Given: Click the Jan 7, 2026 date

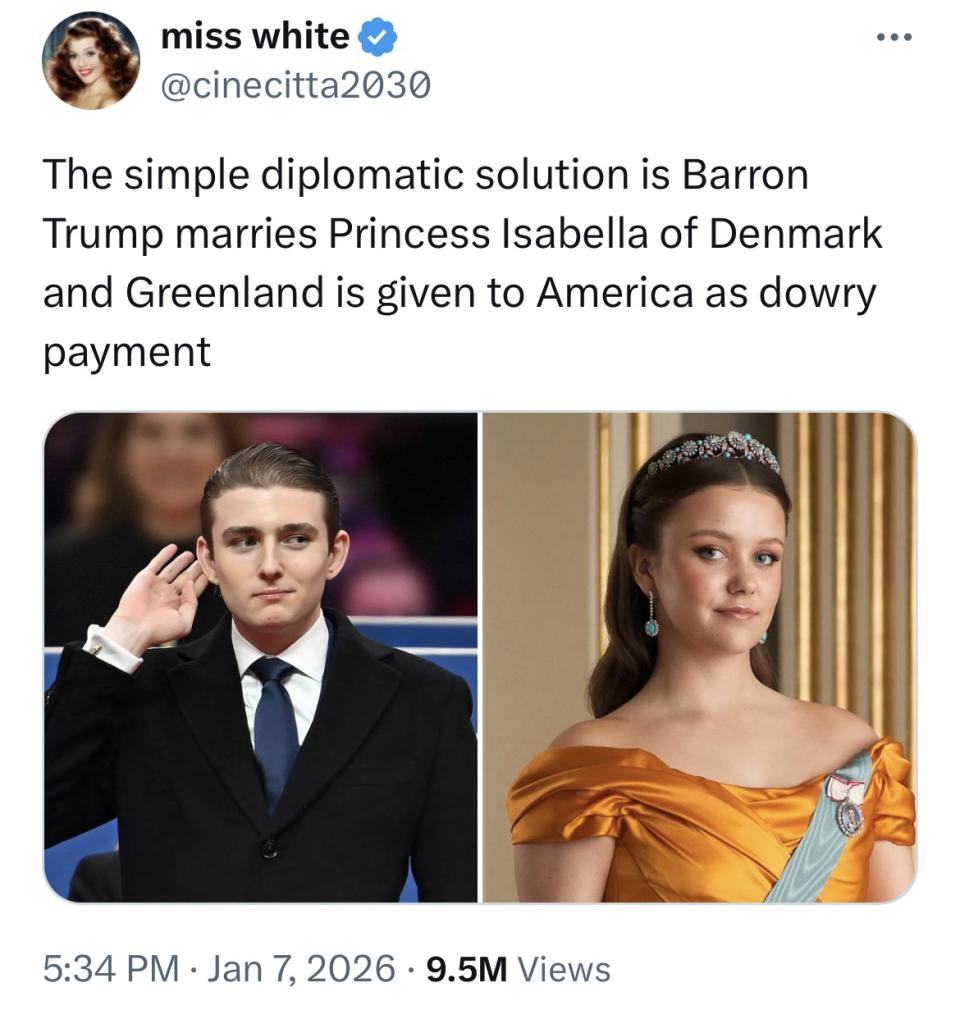Looking at the screenshot, I should (301, 968).
